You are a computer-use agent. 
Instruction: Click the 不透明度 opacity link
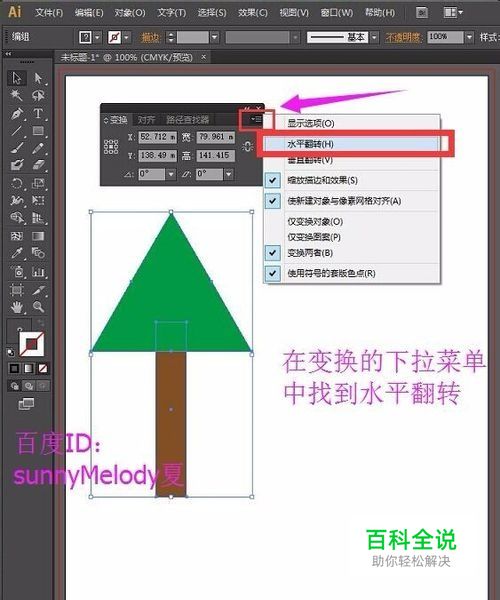pos(403,38)
